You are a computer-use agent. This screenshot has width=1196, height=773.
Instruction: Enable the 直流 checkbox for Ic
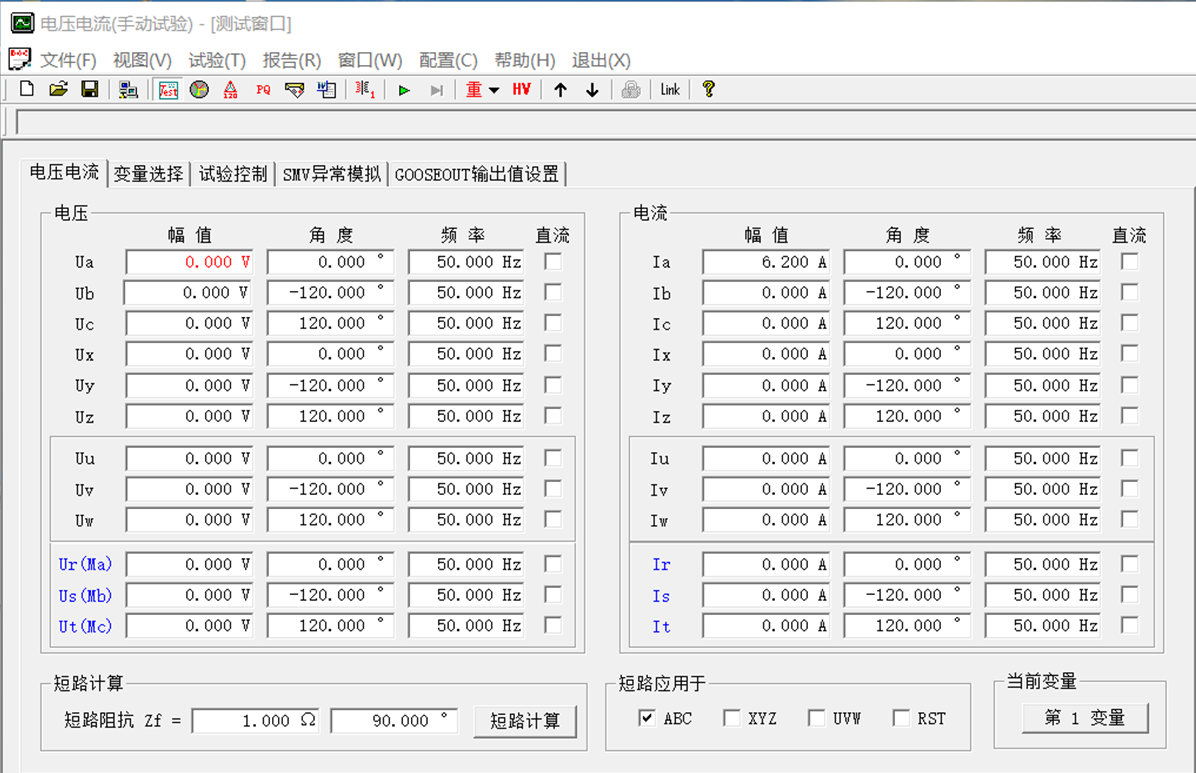click(x=1130, y=323)
